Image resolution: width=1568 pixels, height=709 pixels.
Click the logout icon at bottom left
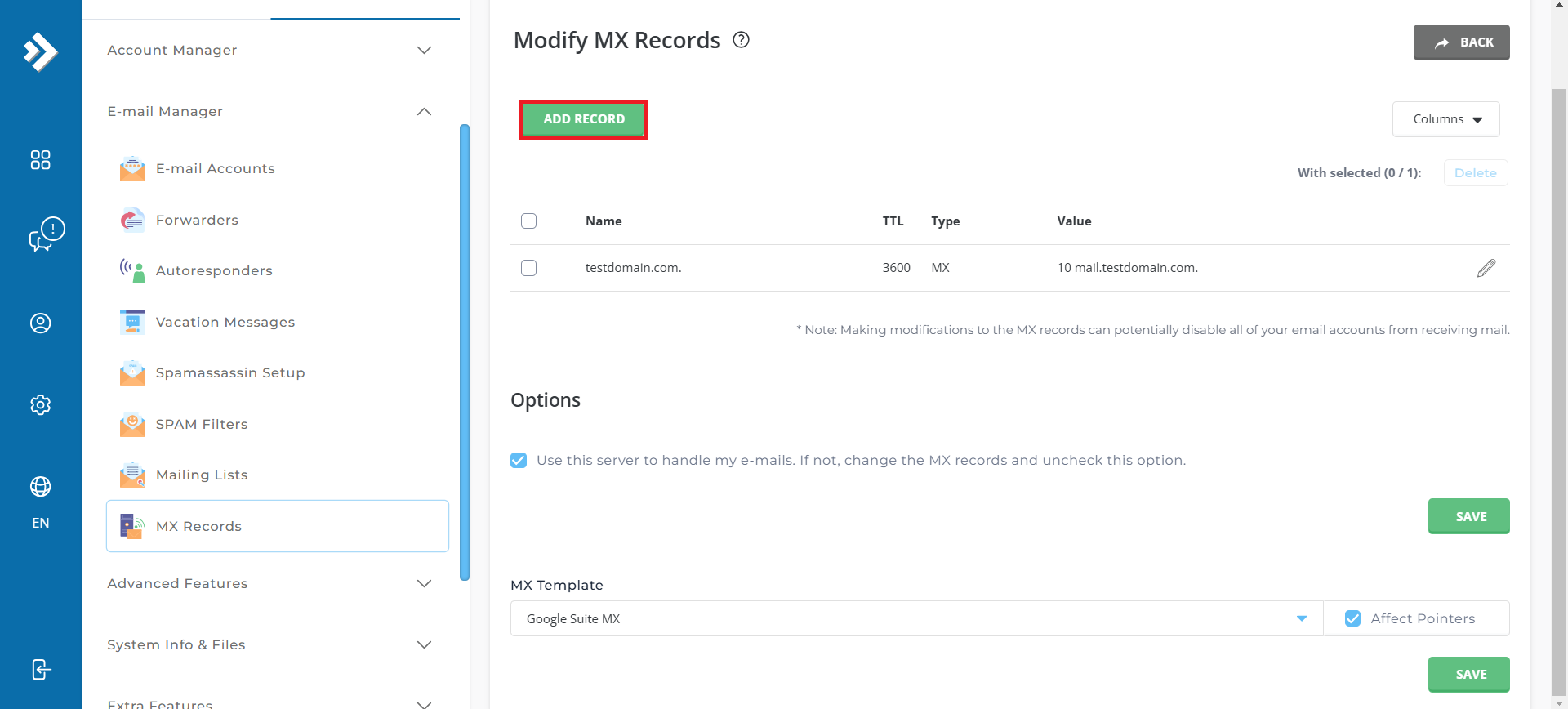coord(40,670)
